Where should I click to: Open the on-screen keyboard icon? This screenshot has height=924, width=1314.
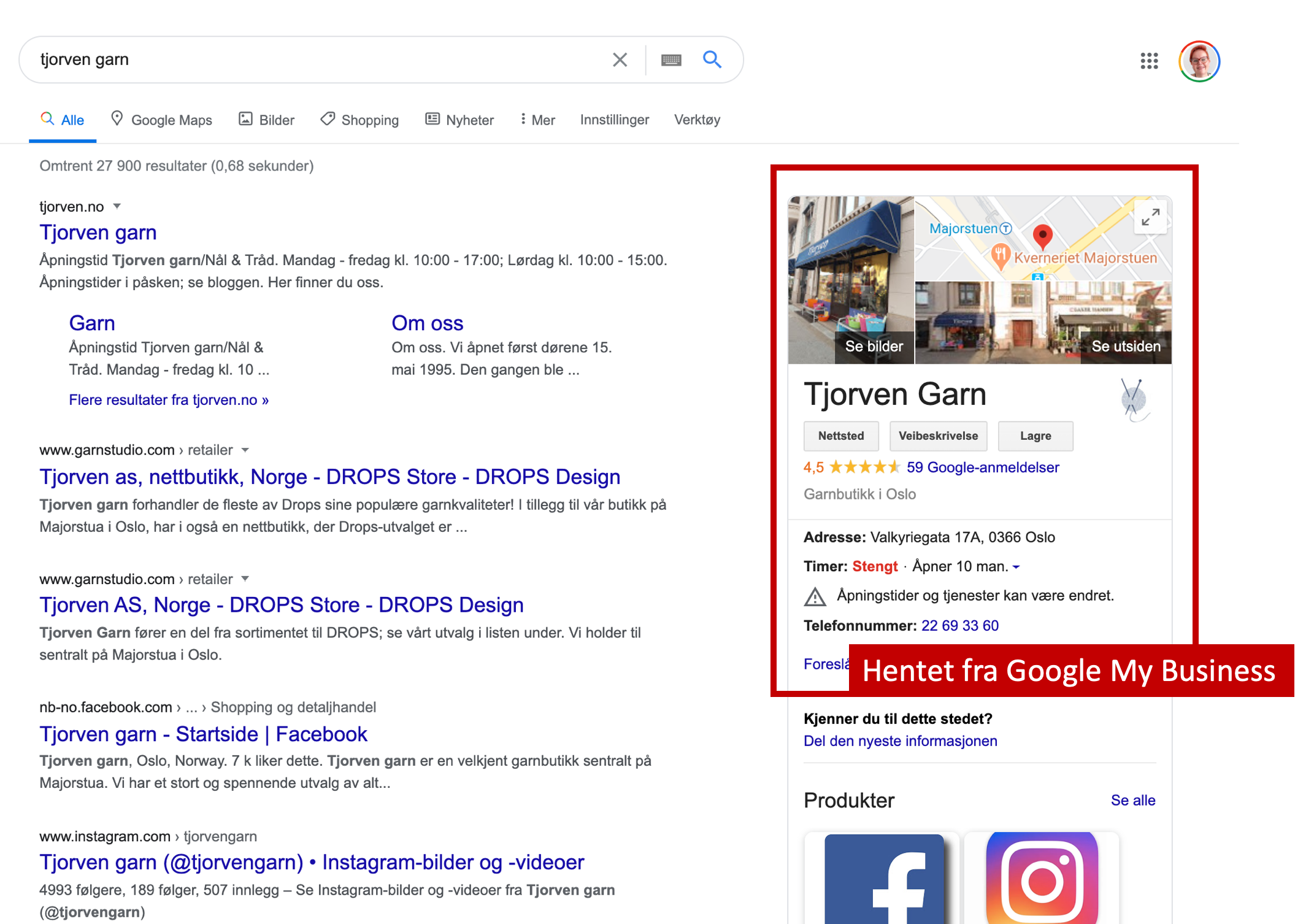[x=671, y=60]
